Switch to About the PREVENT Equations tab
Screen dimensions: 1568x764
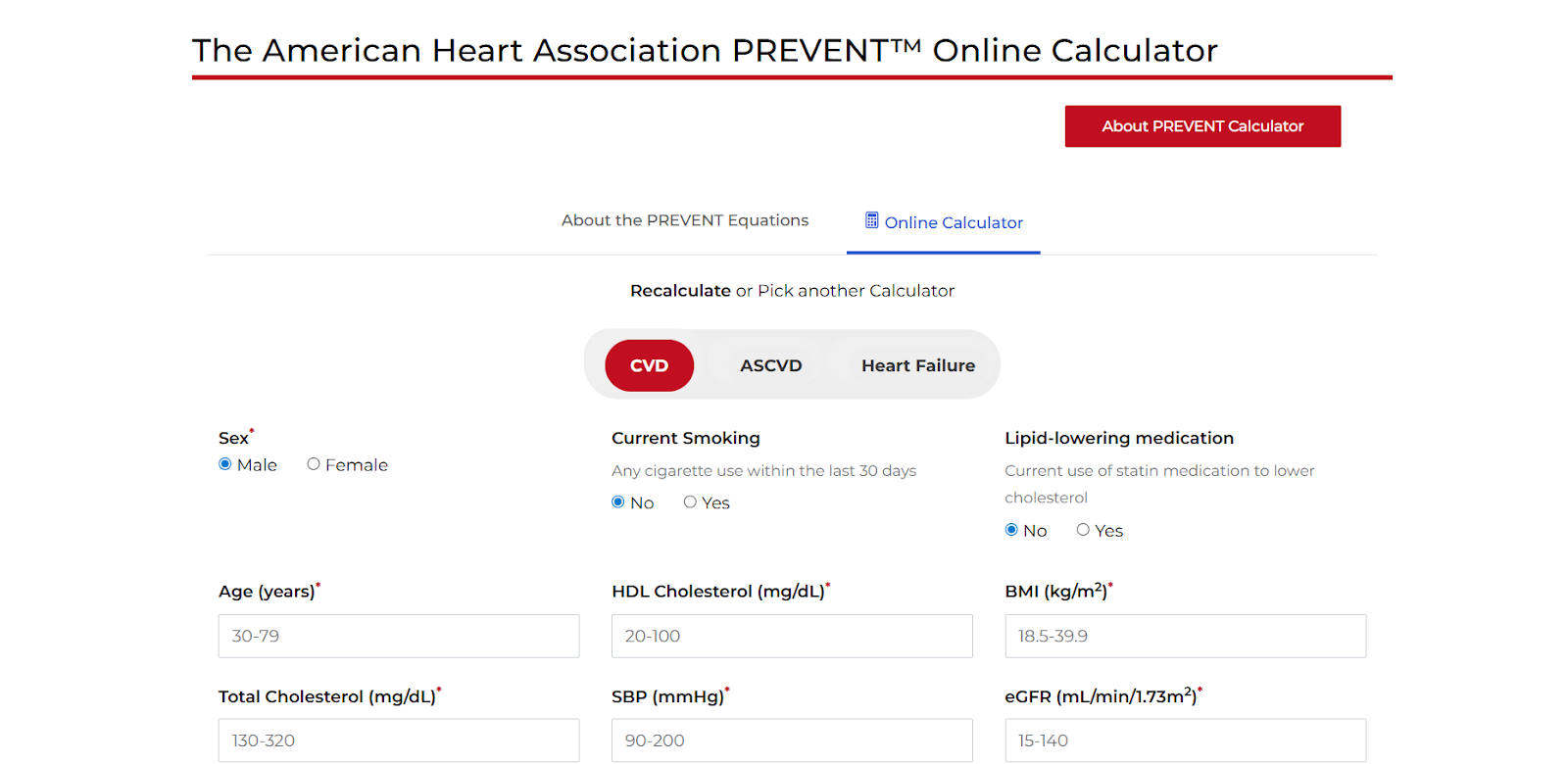(685, 220)
